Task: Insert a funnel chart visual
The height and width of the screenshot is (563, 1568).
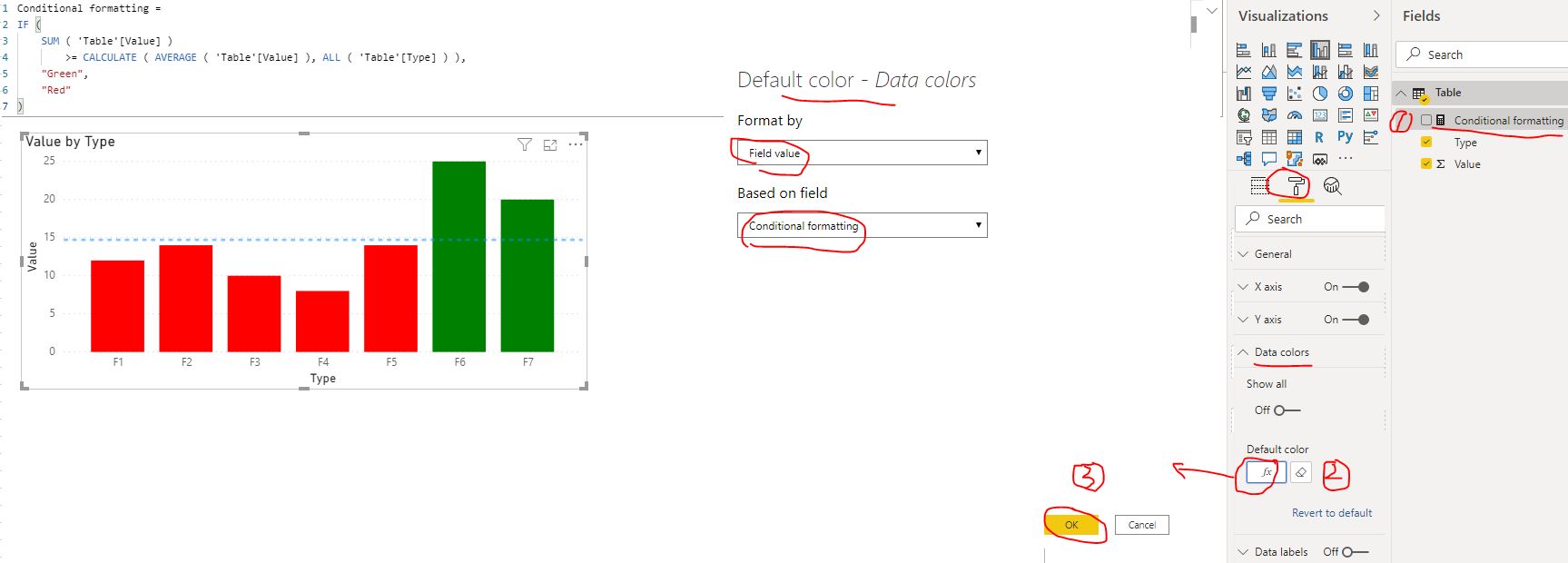Action: click(1269, 94)
